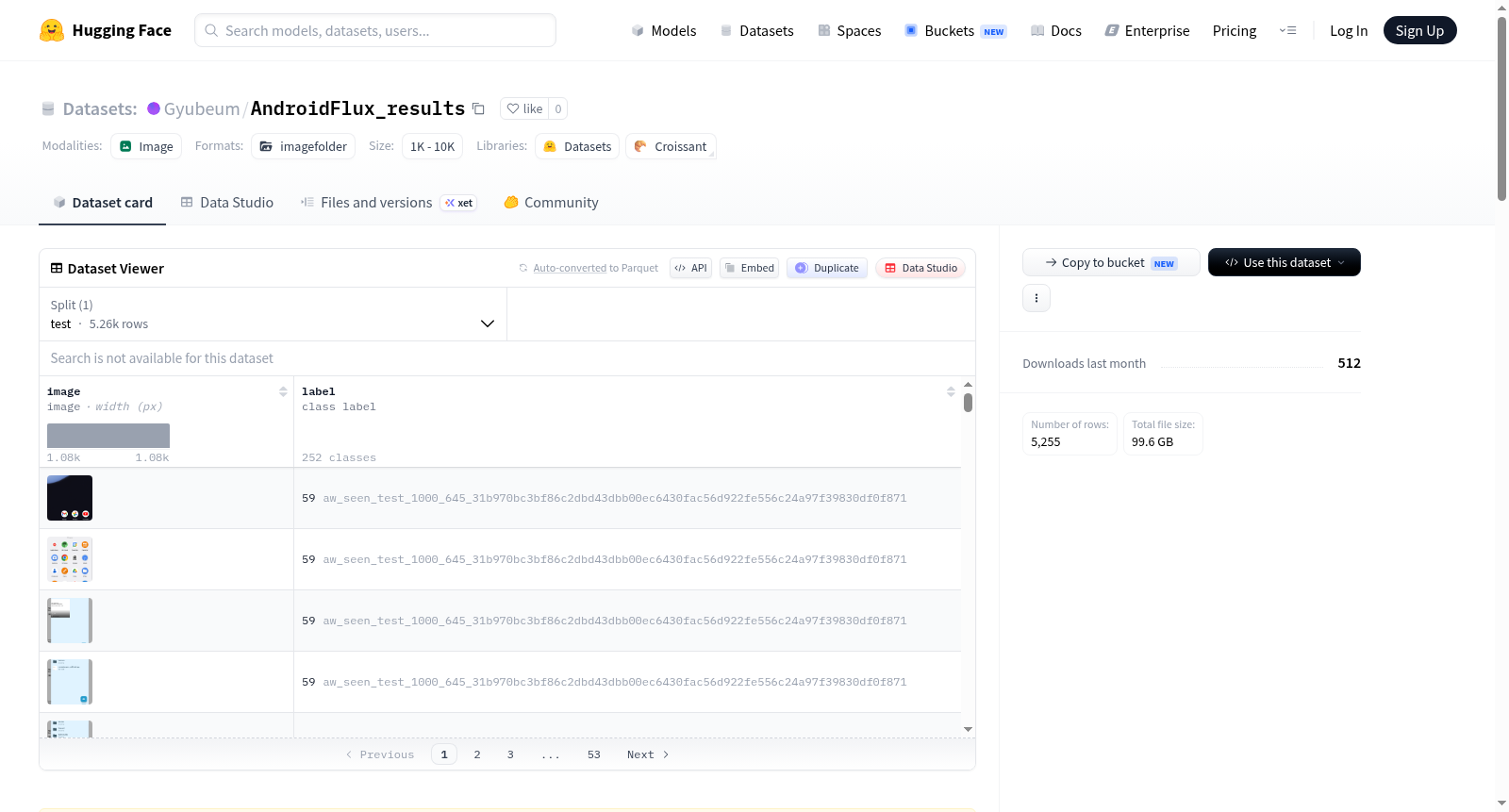Open the Buckets page
Screen dimensions: 1509x812
click(955, 30)
